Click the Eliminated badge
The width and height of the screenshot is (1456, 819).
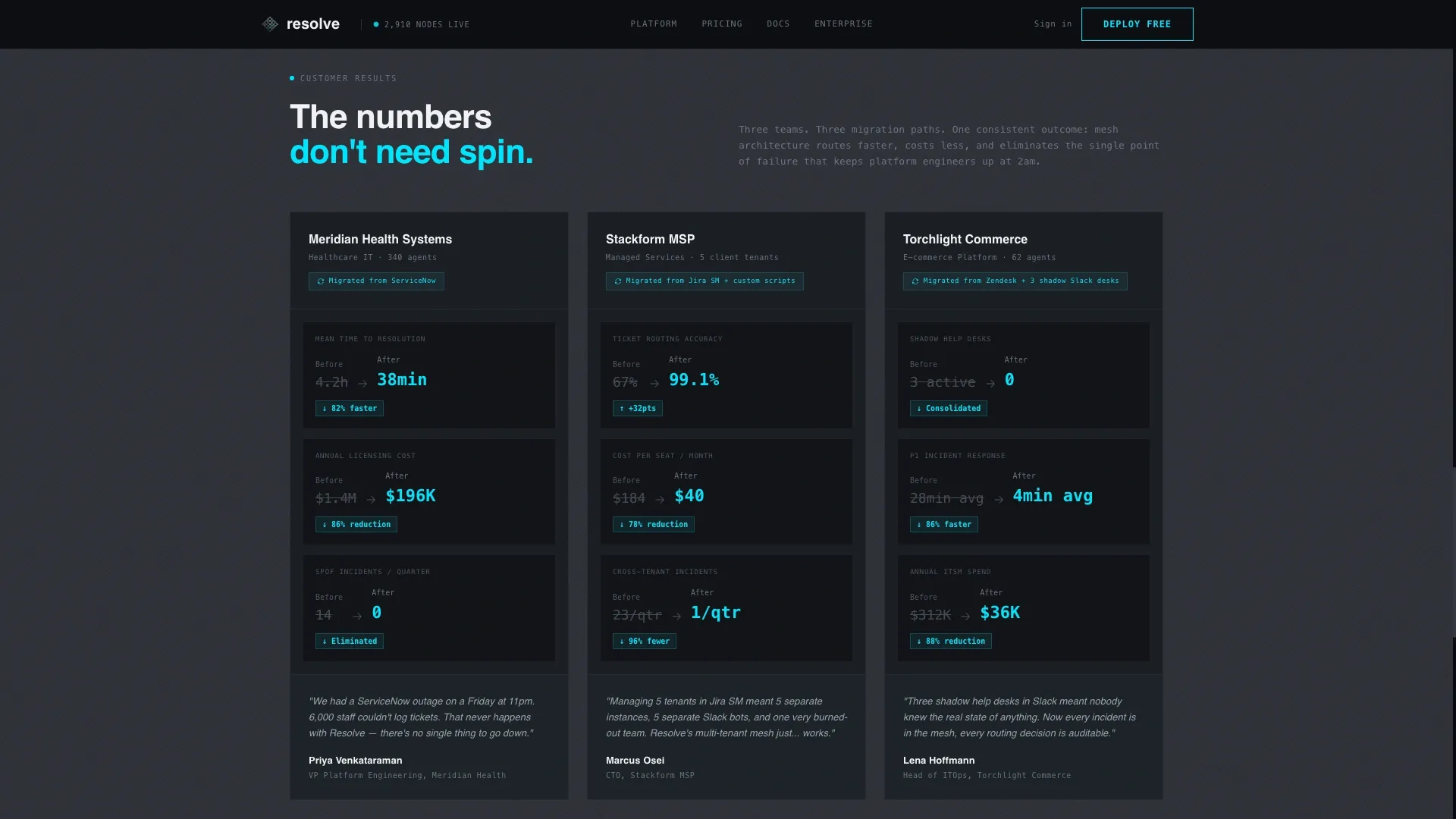click(x=350, y=642)
